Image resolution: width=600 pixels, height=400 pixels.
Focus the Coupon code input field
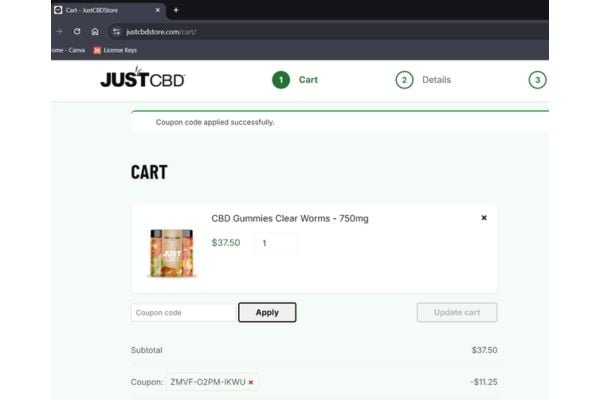tap(184, 312)
